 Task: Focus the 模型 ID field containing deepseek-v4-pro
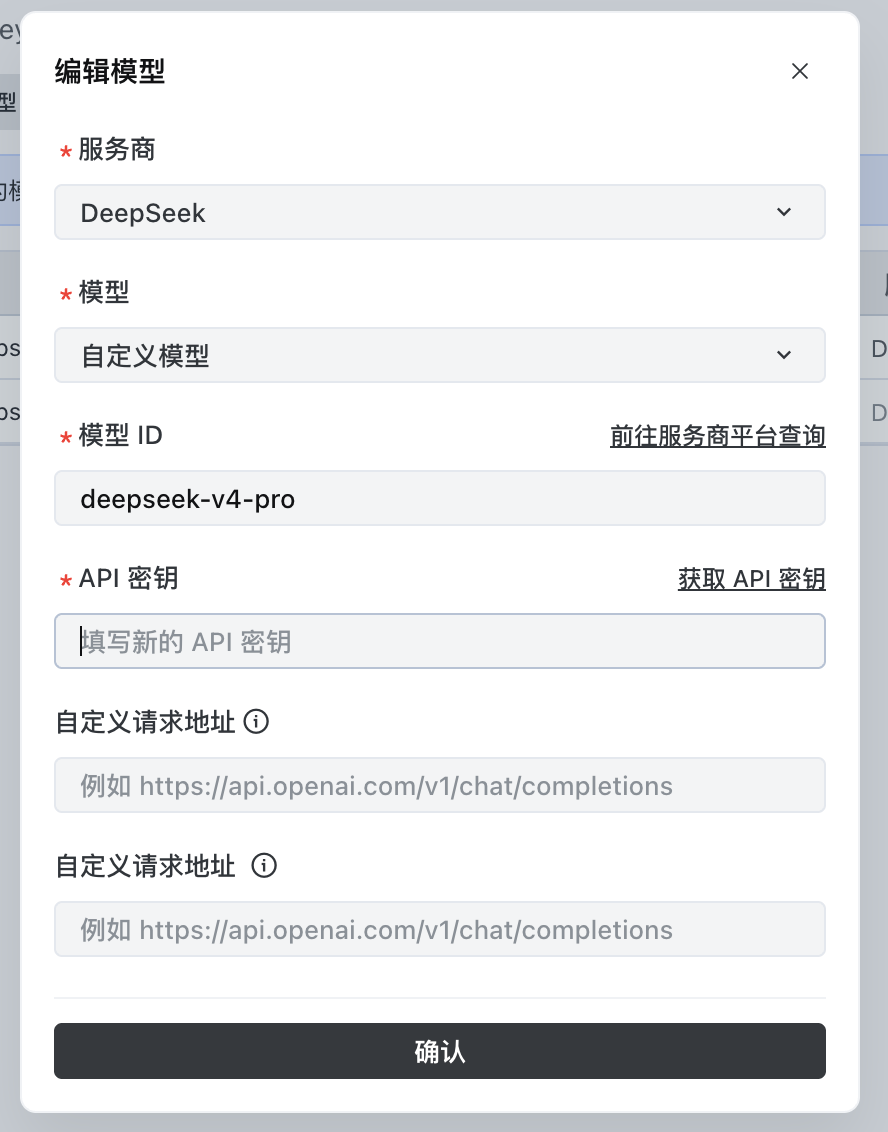tap(440, 498)
